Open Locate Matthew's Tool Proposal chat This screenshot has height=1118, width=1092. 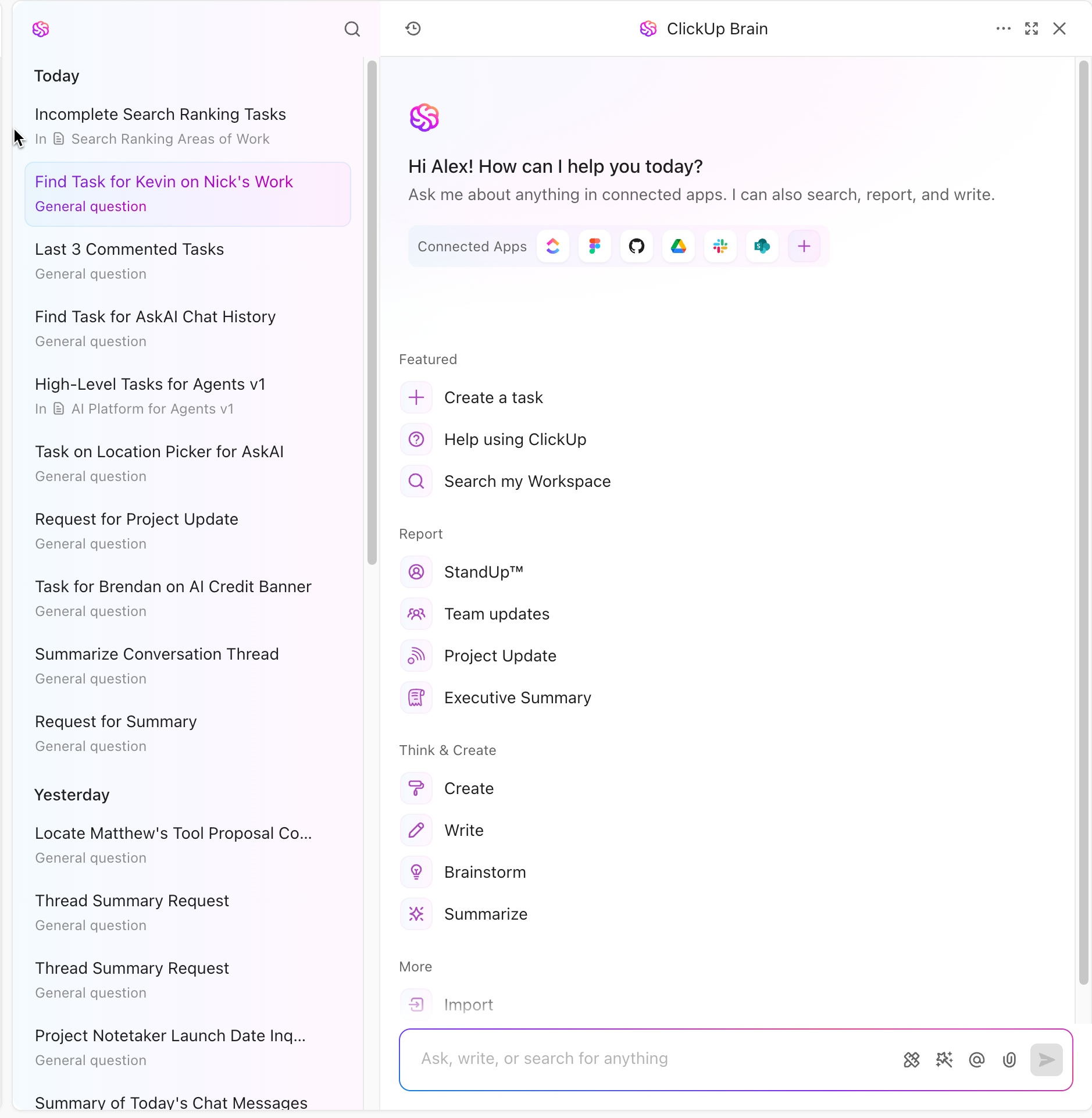(188, 845)
